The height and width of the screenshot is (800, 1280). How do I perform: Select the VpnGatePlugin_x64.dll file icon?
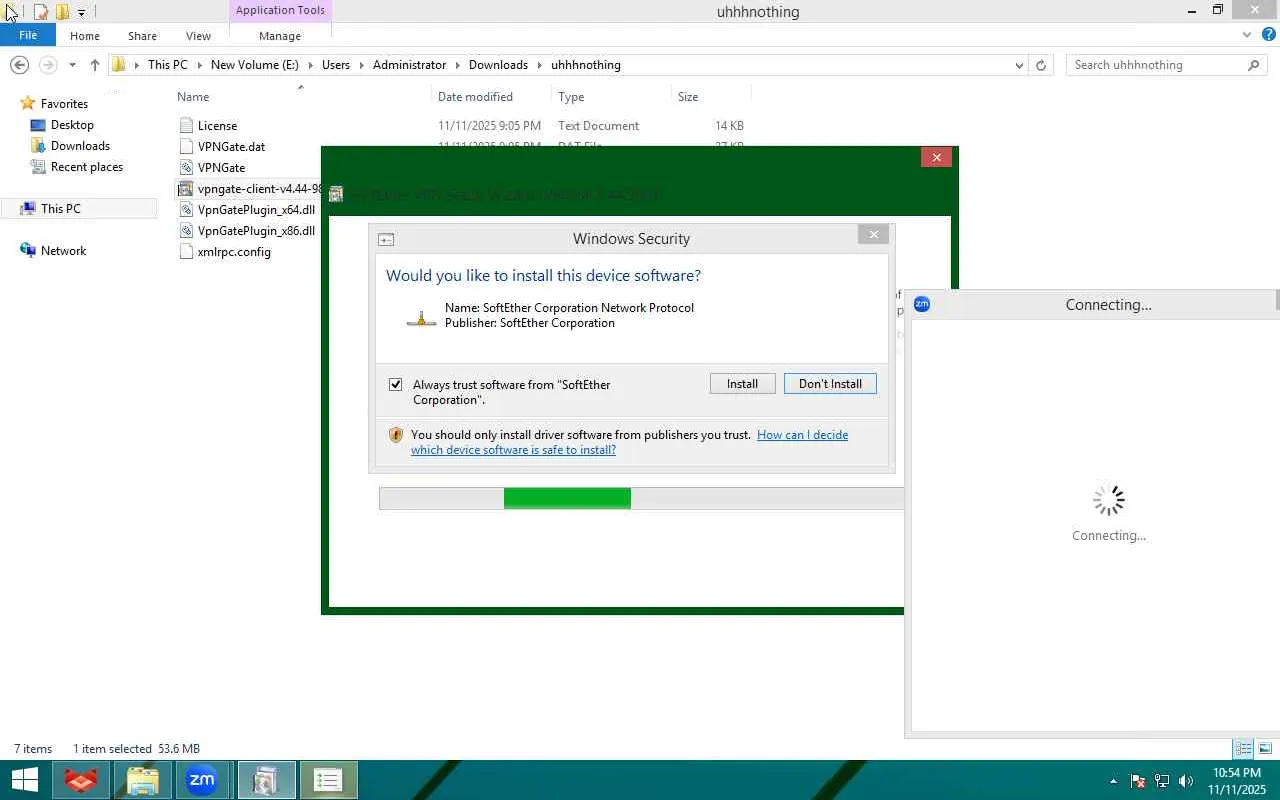[x=185, y=210]
